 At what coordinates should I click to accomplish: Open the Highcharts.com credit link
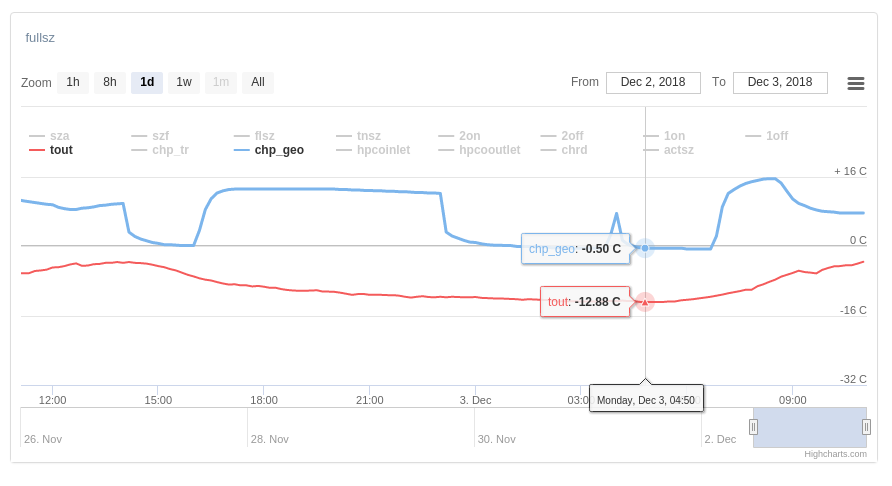[x=835, y=454]
